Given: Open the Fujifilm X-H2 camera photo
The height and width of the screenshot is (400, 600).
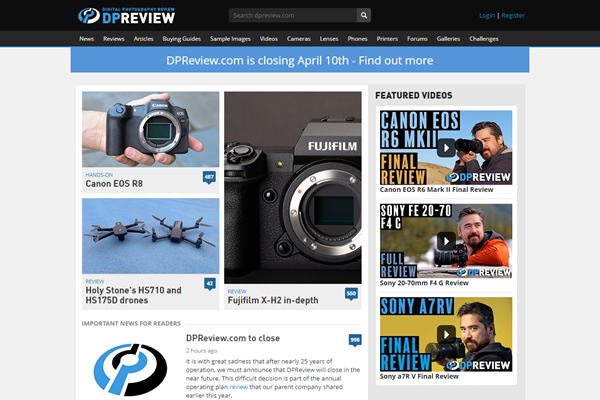Looking at the screenshot, I should [x=293, y=188].
